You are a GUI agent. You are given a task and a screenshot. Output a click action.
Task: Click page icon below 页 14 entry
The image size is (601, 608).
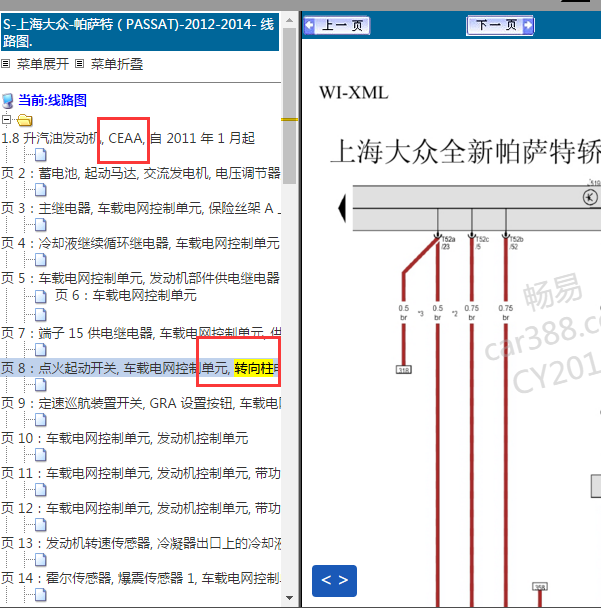pyautogui.click(x=41, y=594)
